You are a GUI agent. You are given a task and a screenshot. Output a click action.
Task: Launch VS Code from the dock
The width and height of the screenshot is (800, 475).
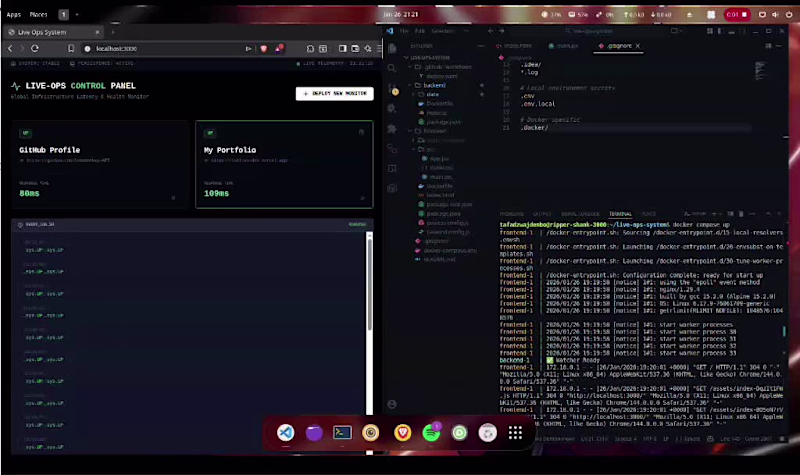(x=286, y=433)
